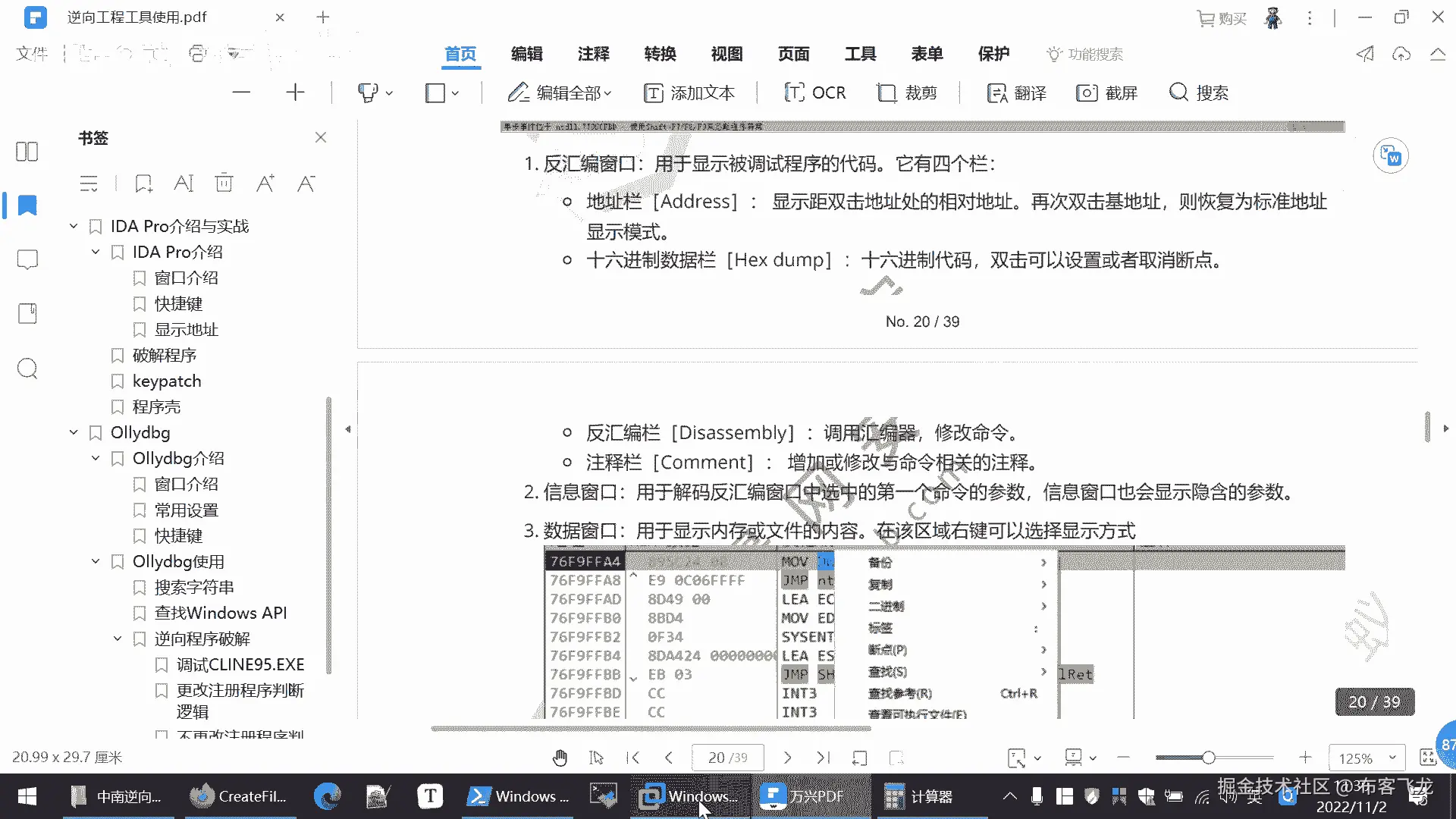This screenshot has height=819, width=1456.
Task: Open the zoom percentage 125% dropdown
Action: pyautogui.click(x=1392, y=758)
